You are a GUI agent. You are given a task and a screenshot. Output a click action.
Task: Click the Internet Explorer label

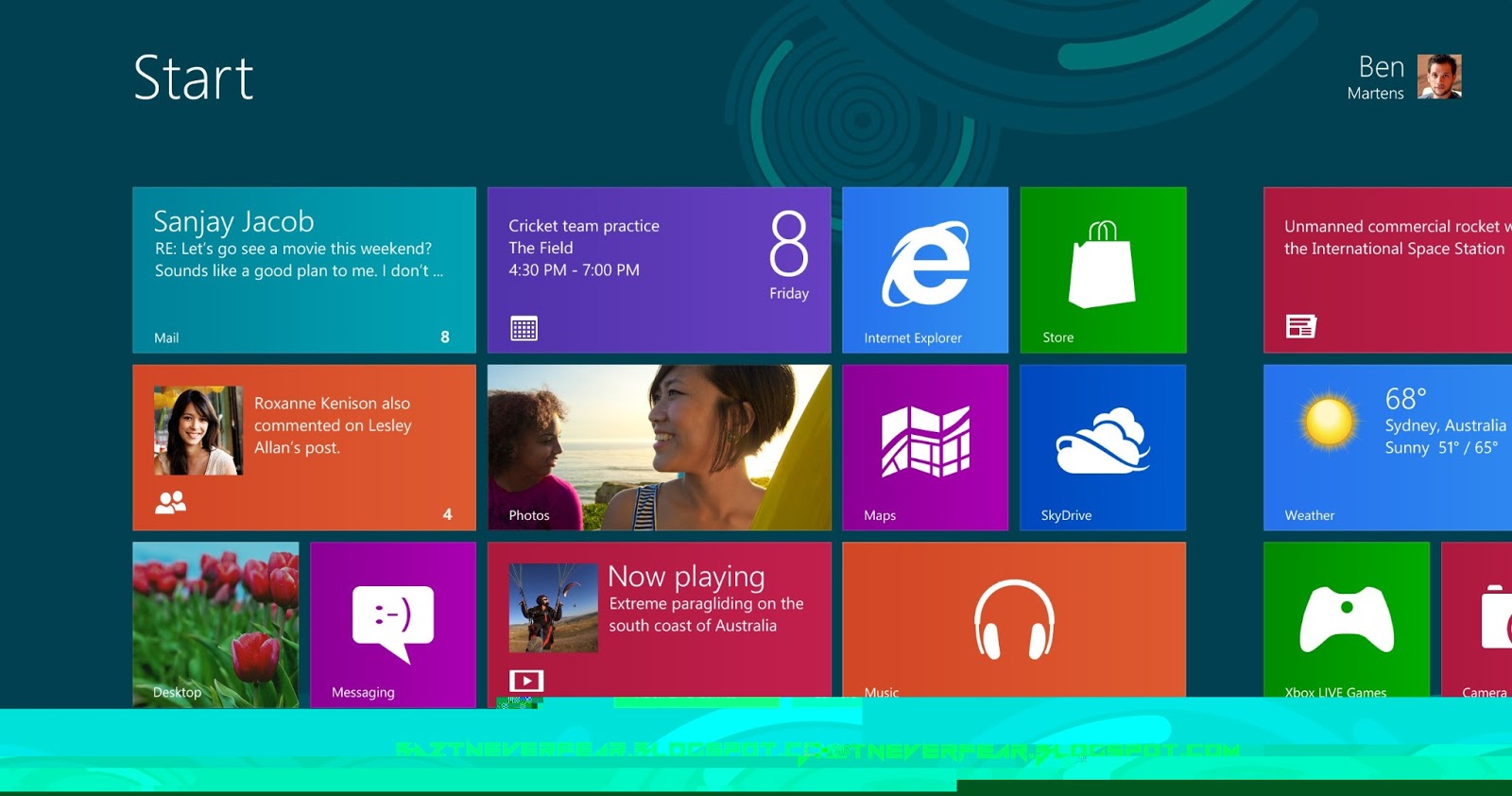913,337
